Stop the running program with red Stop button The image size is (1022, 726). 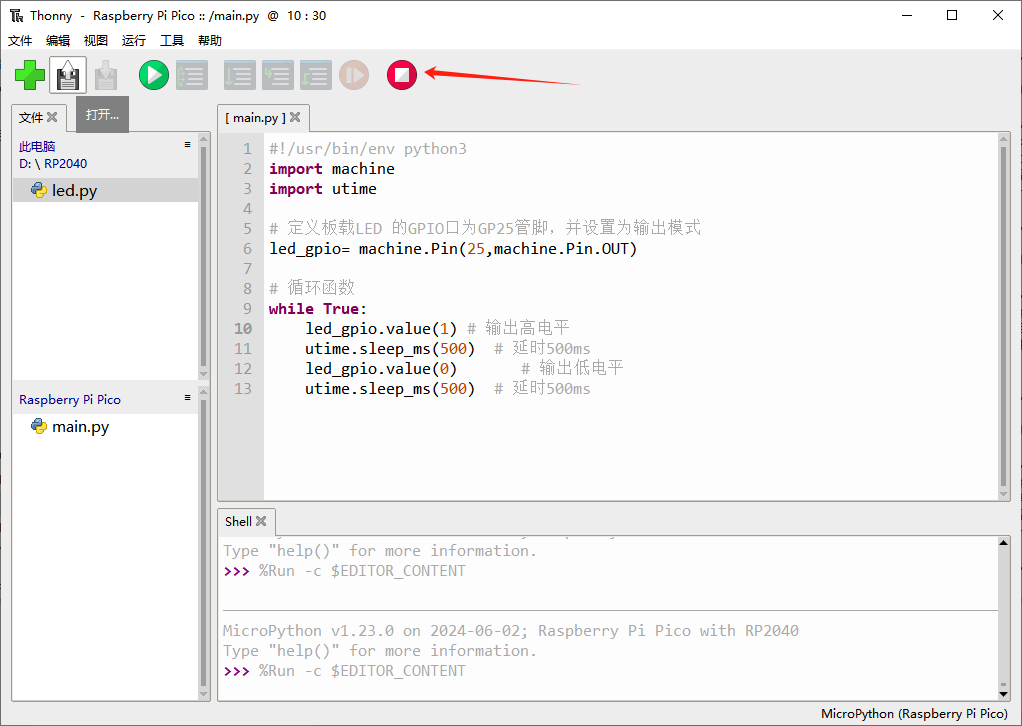point(402,75)
